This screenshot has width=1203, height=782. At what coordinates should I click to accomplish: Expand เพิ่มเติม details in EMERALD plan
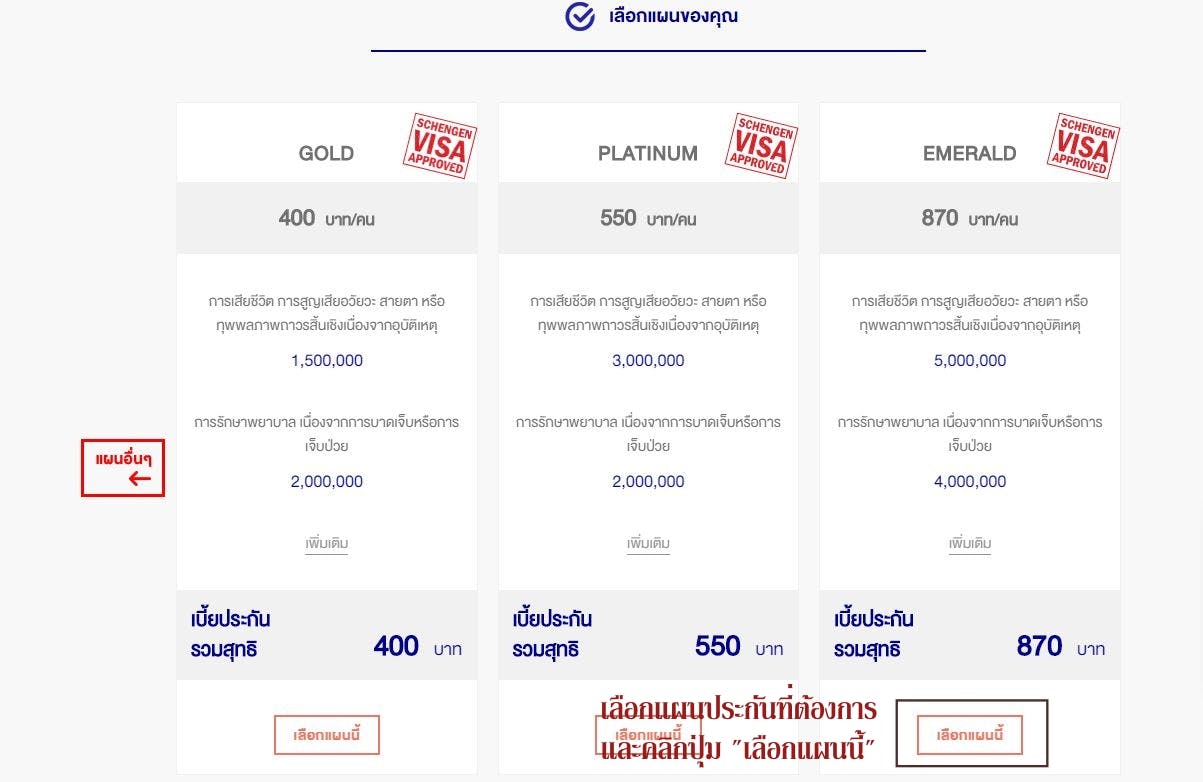970,544
